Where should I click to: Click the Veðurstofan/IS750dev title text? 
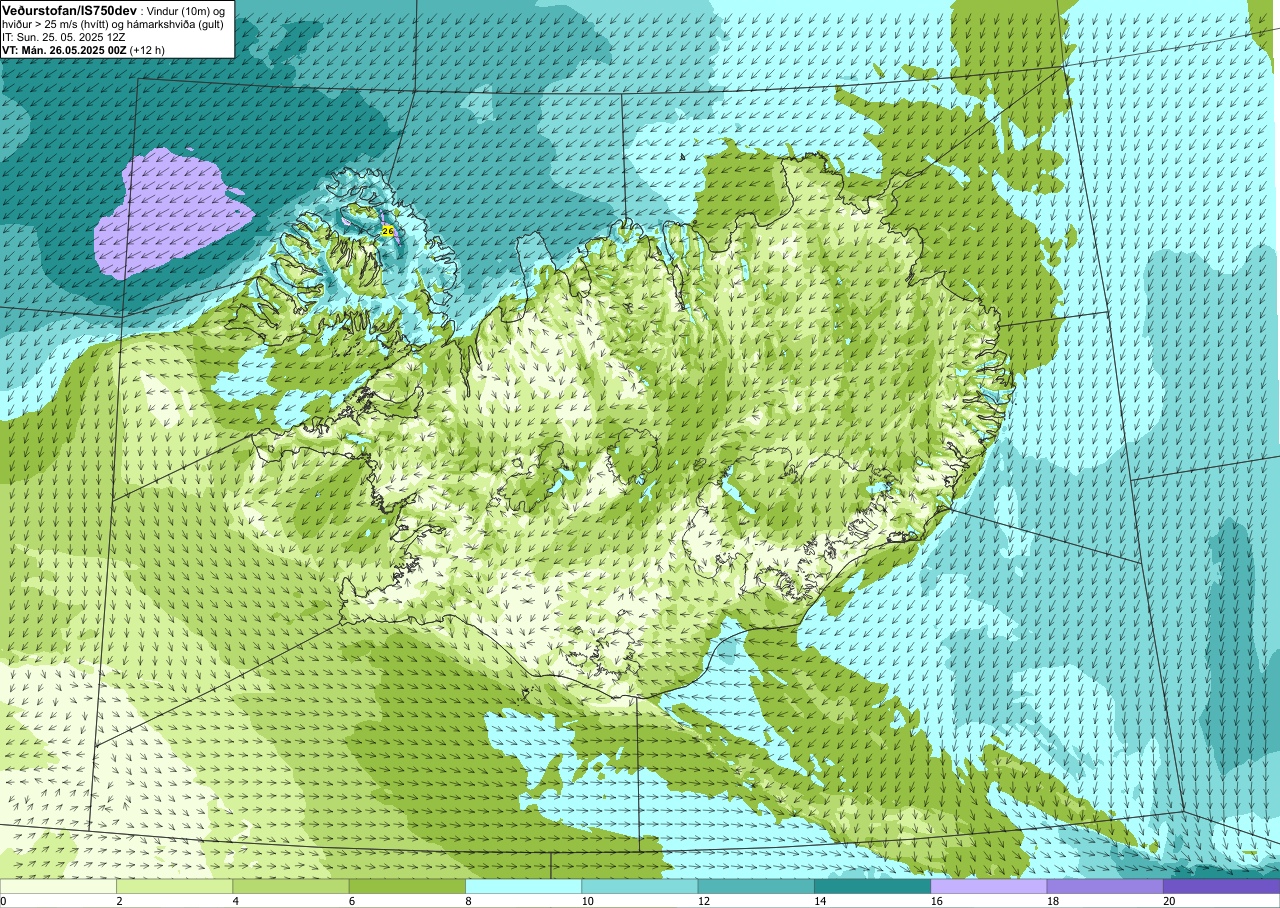(x=70, y=9)
